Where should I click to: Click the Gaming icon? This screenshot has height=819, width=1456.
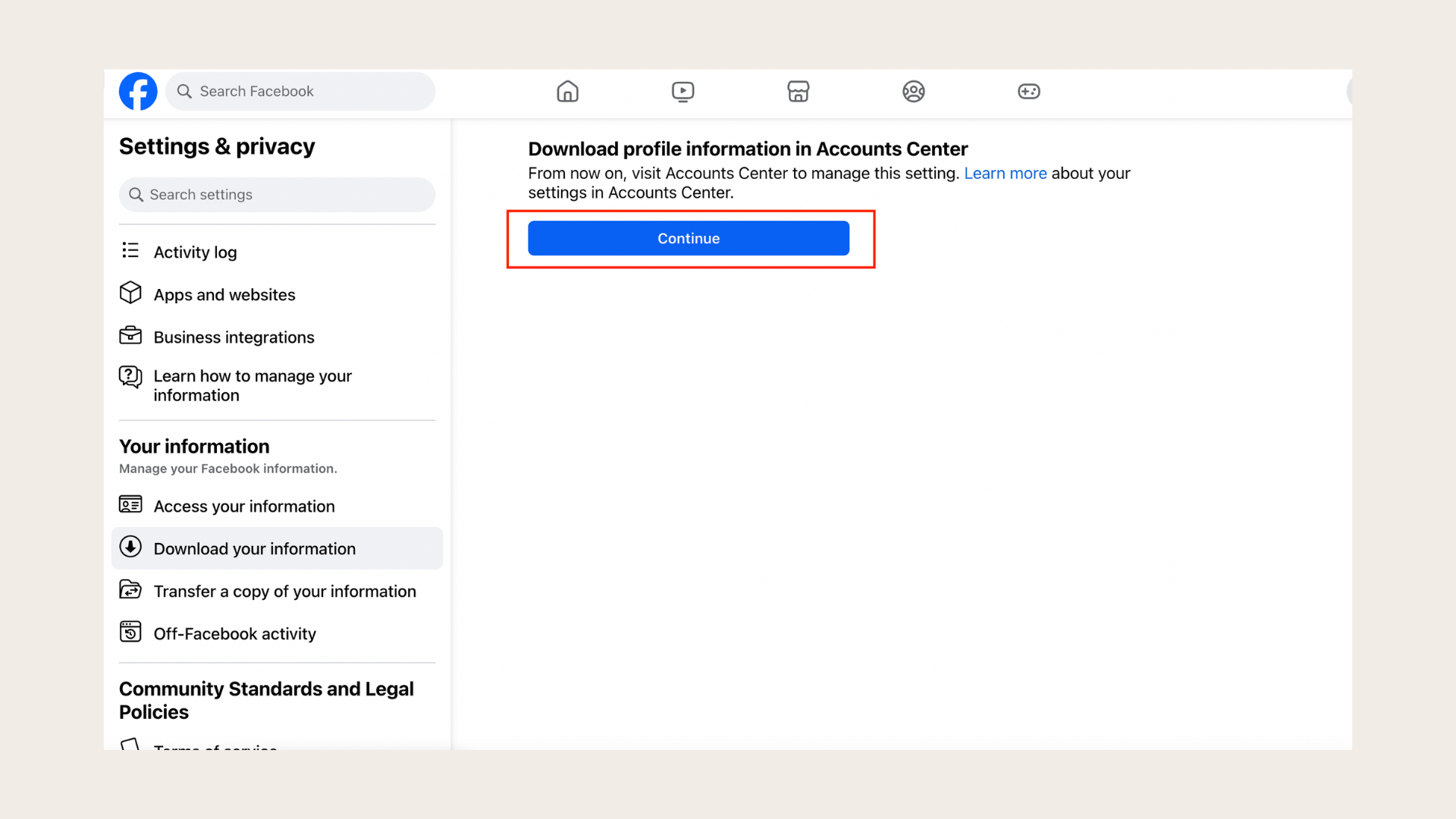click(x=1028, y=91)
